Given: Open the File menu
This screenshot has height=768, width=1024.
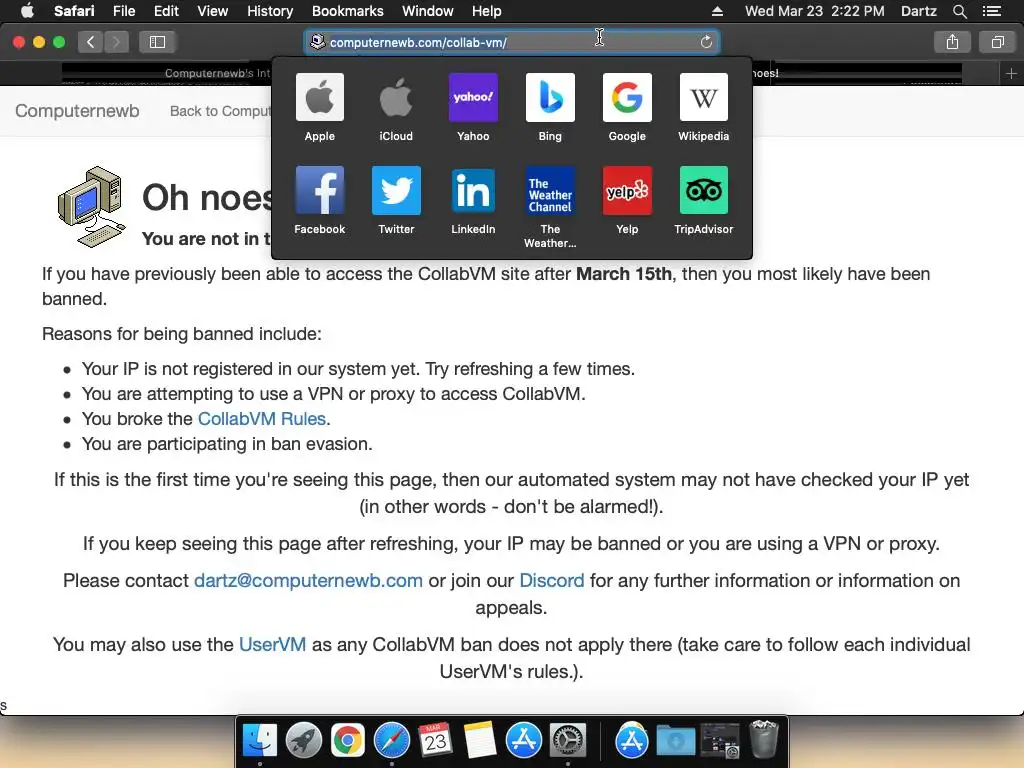Looking at the screenshot, I should (123, 11).
